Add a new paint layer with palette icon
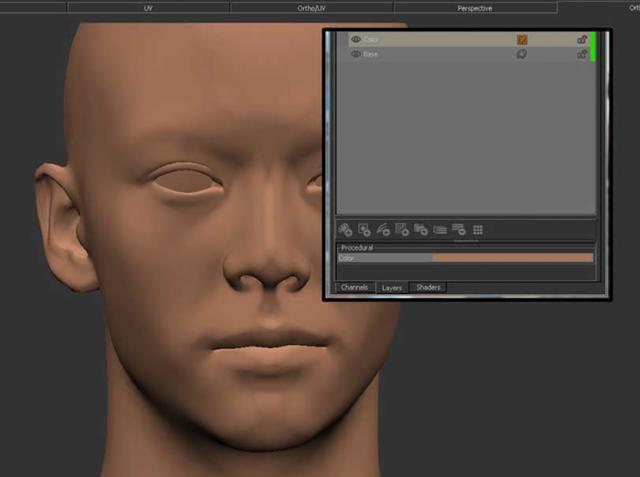The image size is (640, 477). (x=345, y=230)
